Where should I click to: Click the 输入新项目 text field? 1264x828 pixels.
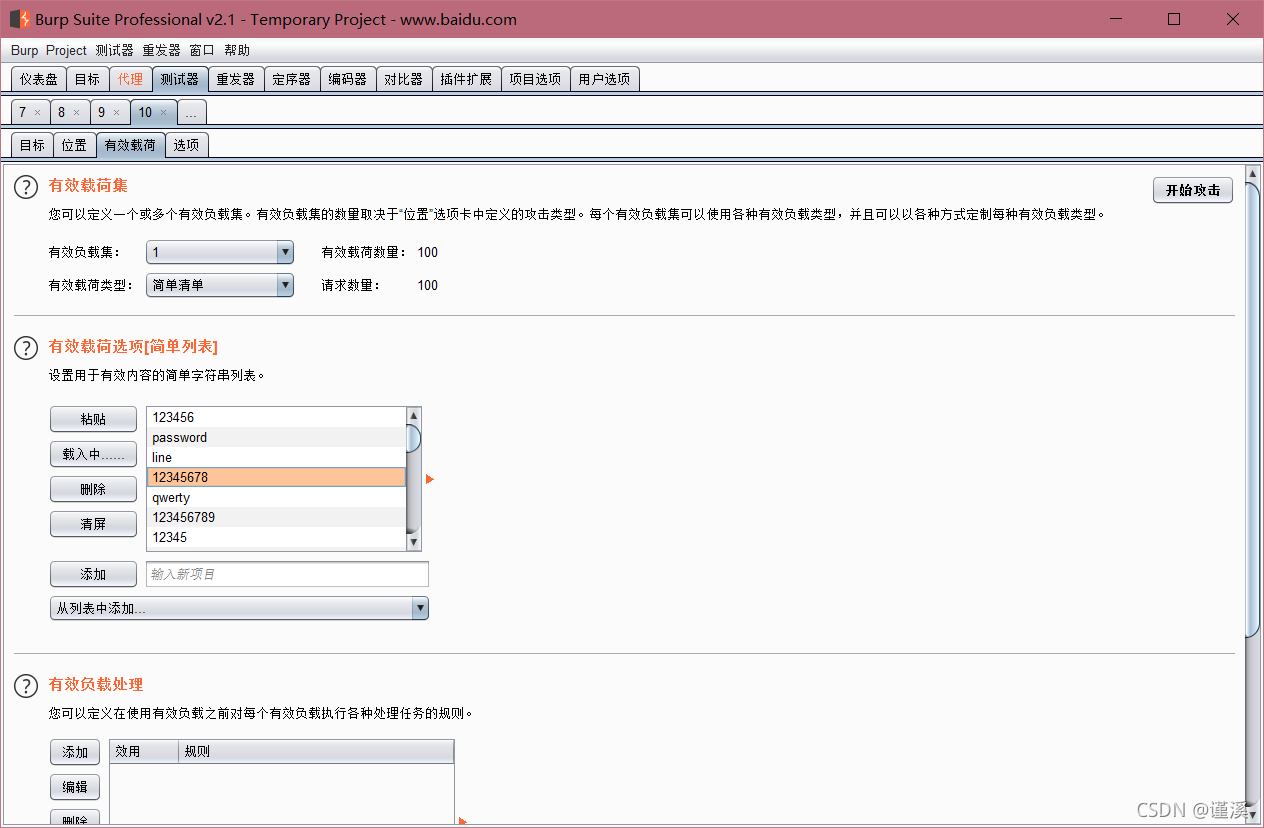[x=287, y=574]
